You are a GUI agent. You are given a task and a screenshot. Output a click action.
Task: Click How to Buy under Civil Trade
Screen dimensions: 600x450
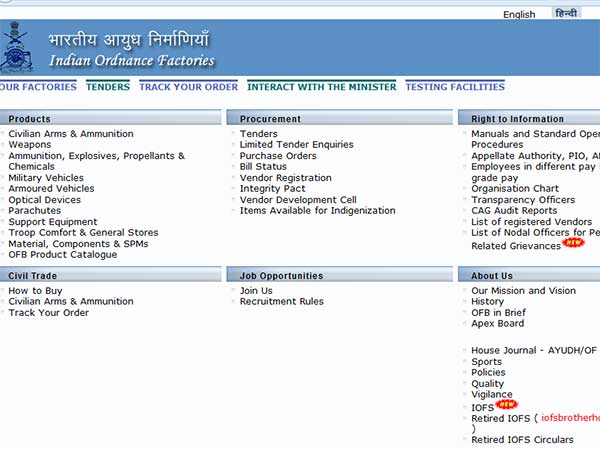point(35,291)
